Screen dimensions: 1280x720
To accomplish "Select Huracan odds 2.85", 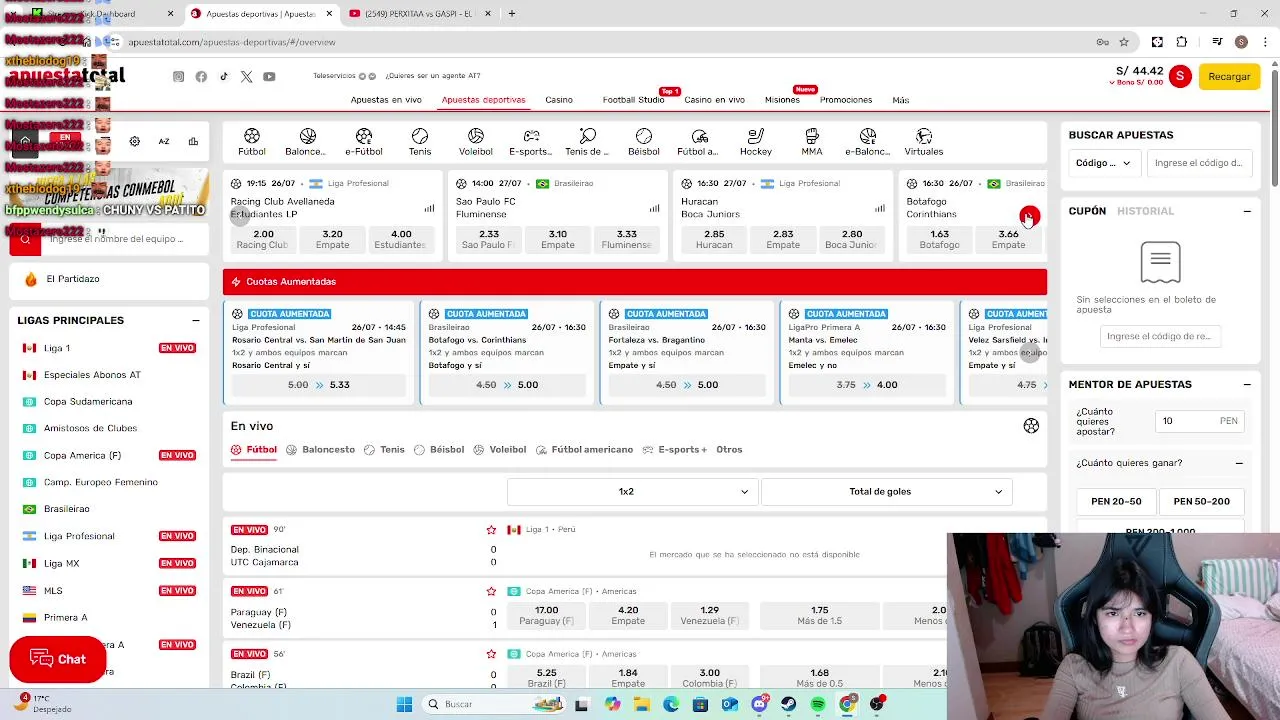I will (x=714, y=239).
